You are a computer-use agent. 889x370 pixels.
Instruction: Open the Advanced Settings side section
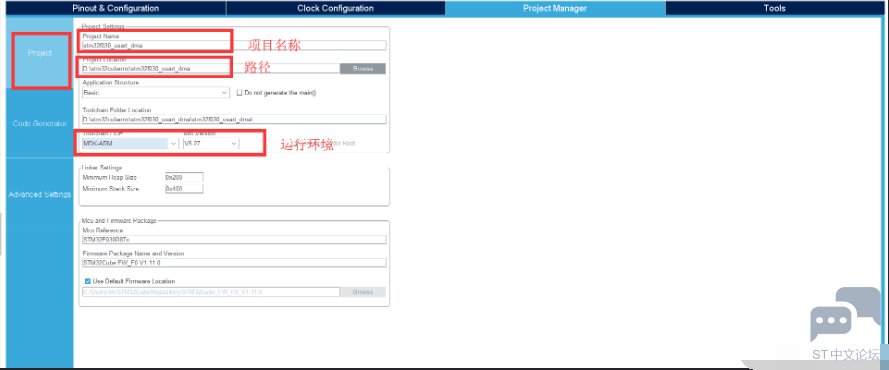click(40, 194)
